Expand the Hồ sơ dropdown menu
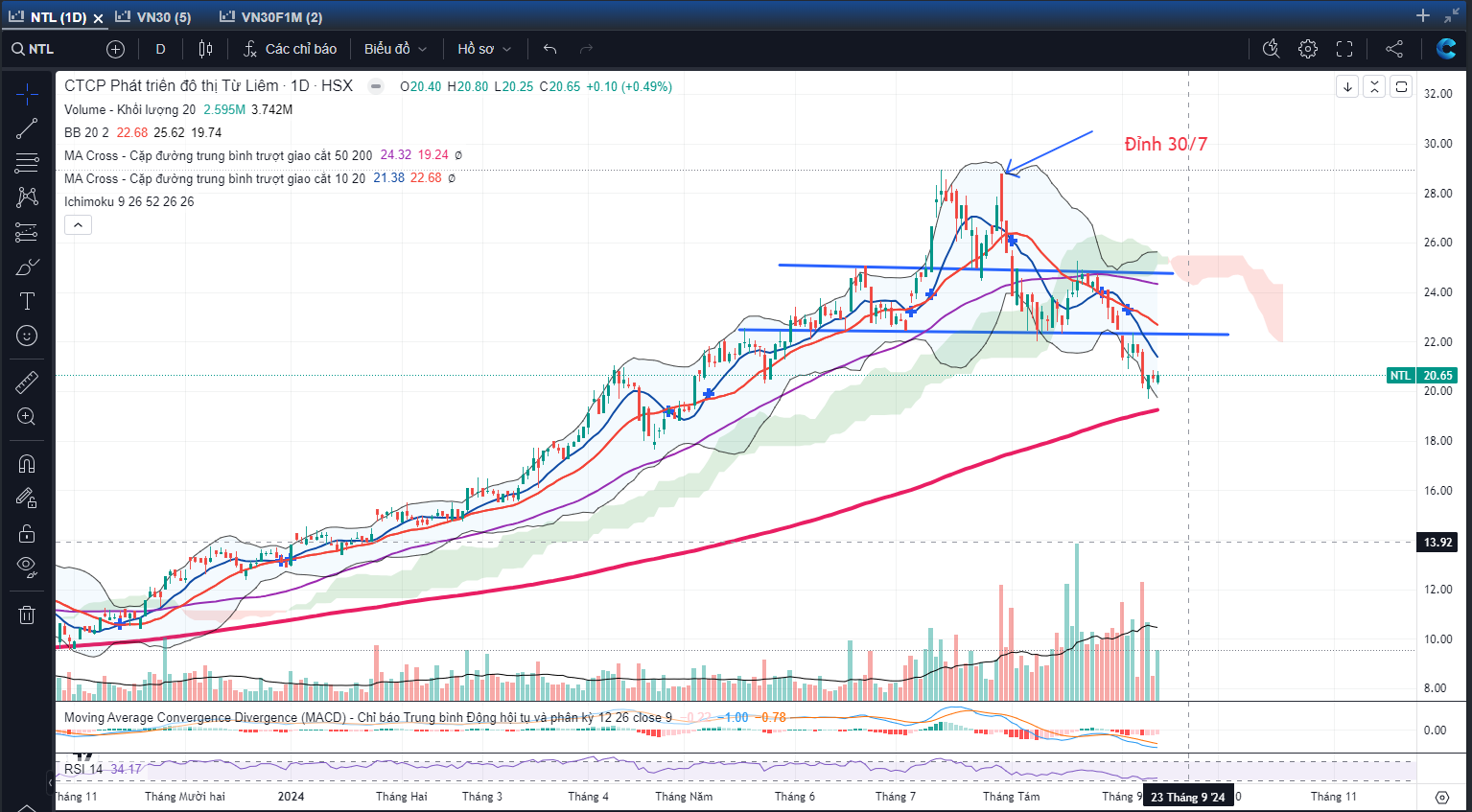 [484, 49]
